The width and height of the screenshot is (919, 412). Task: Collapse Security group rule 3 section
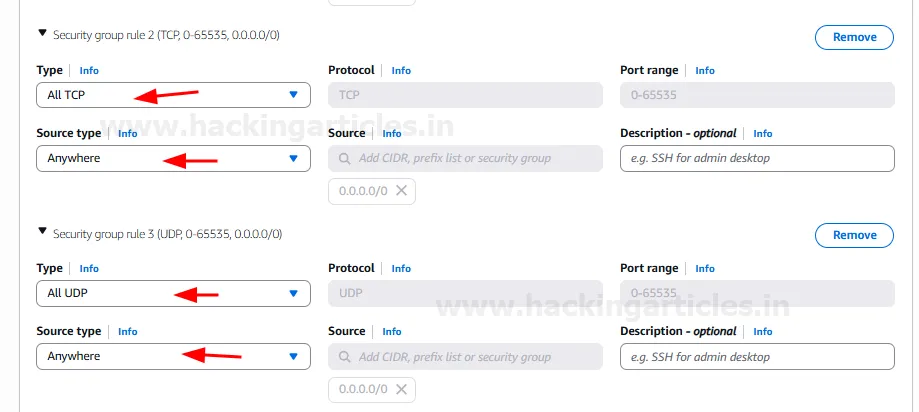(x=42, y=231)
